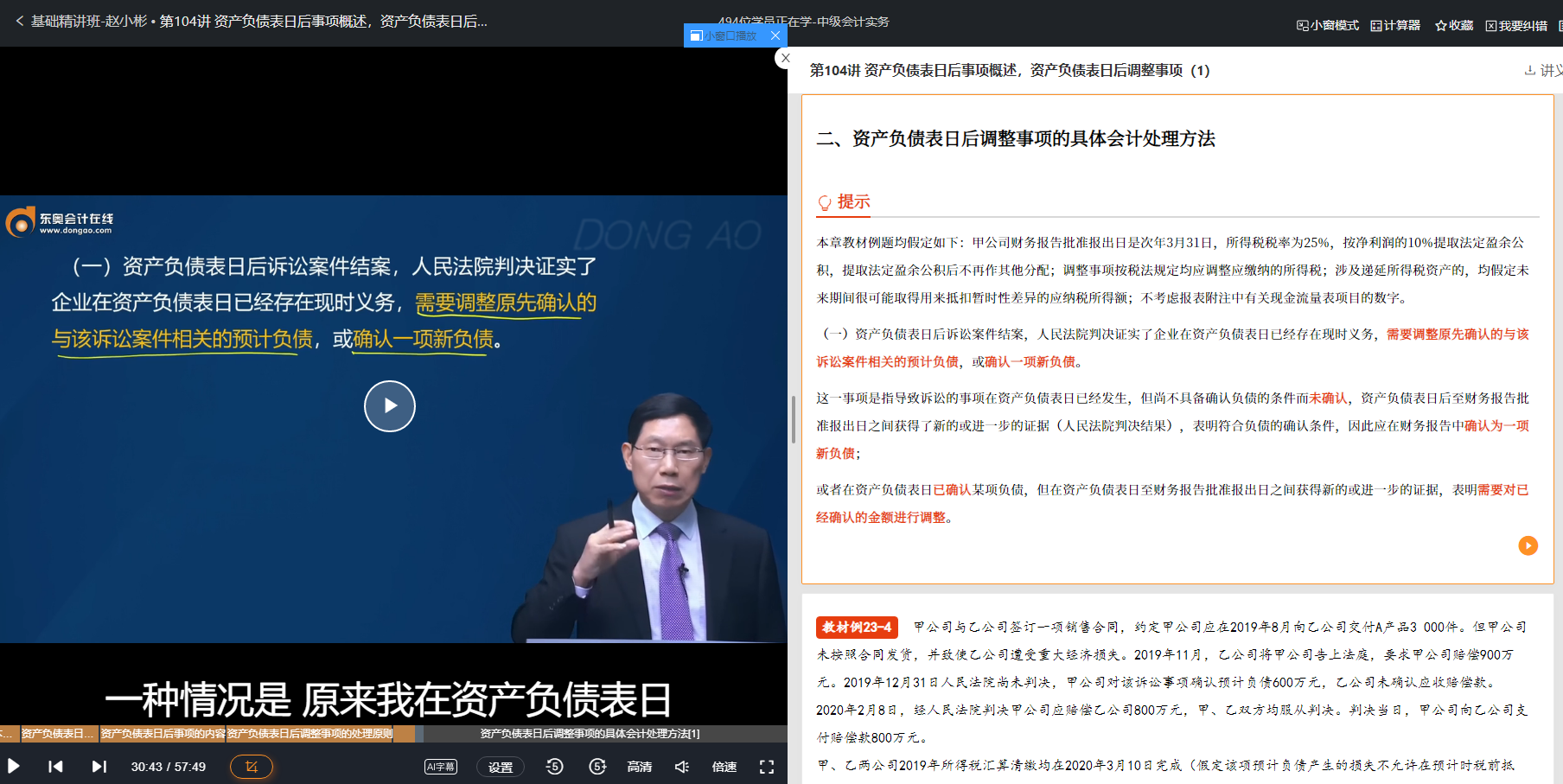The height and width of the screenshot is (784, 1563).
Task: Open the 倍速 playback speed menu
Action: pyautogui.click(x=724, y=766)
